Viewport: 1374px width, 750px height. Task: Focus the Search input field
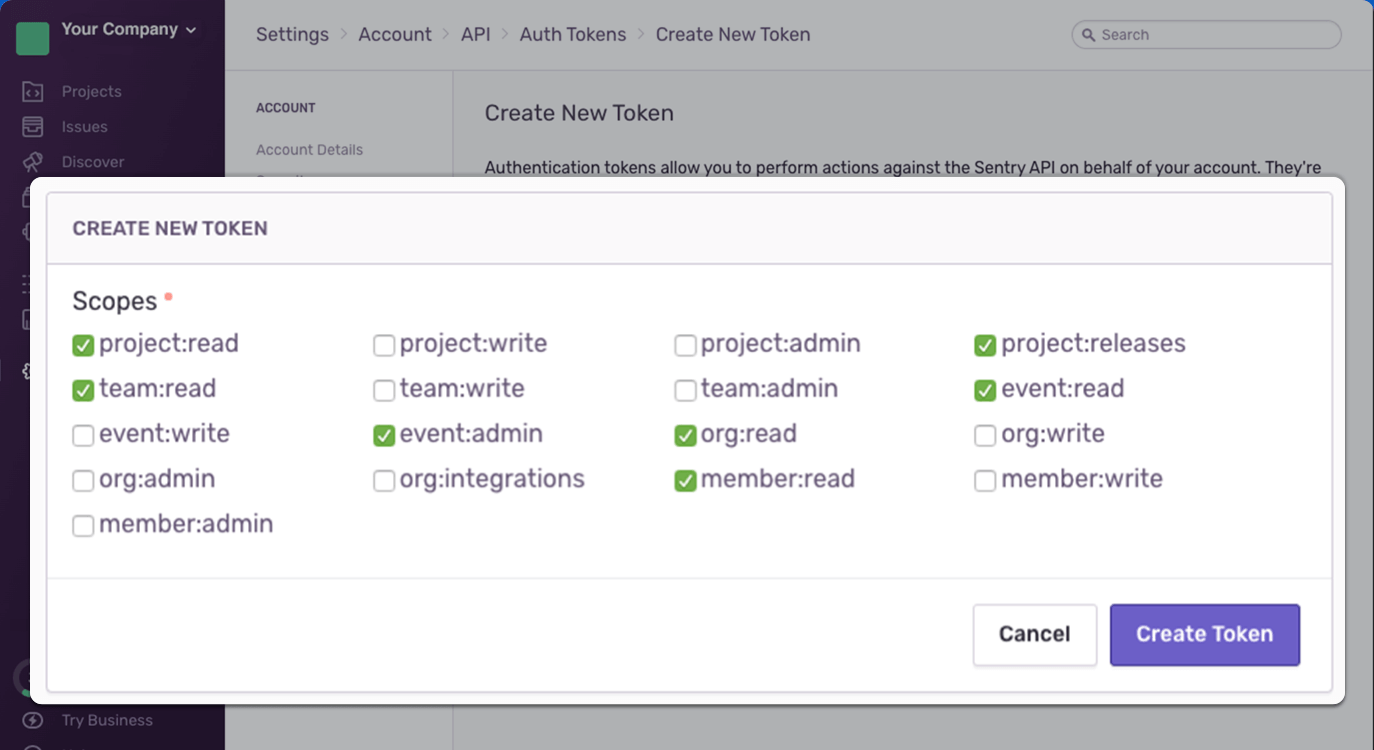(x=1215, y=35)
